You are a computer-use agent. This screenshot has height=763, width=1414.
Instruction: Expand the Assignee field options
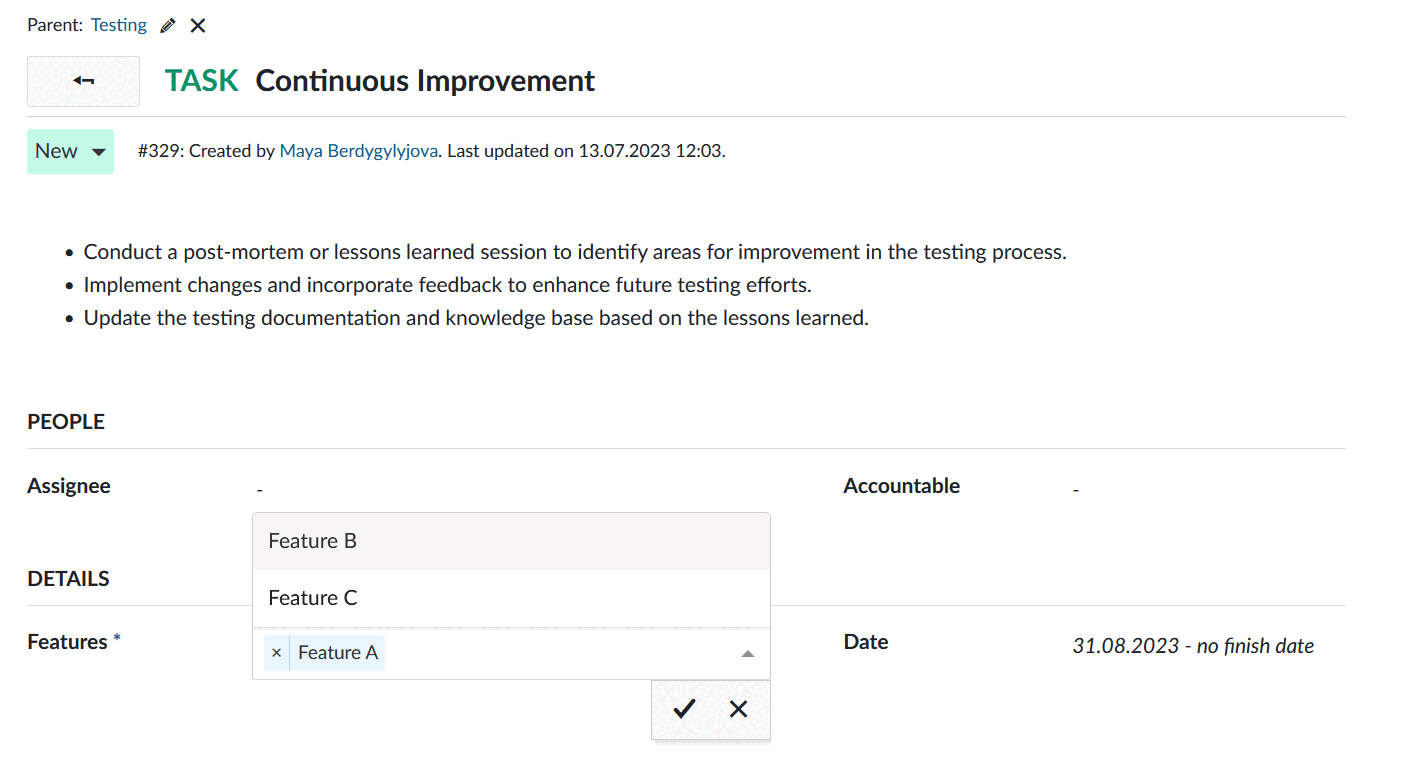click(x=260, y=487)
